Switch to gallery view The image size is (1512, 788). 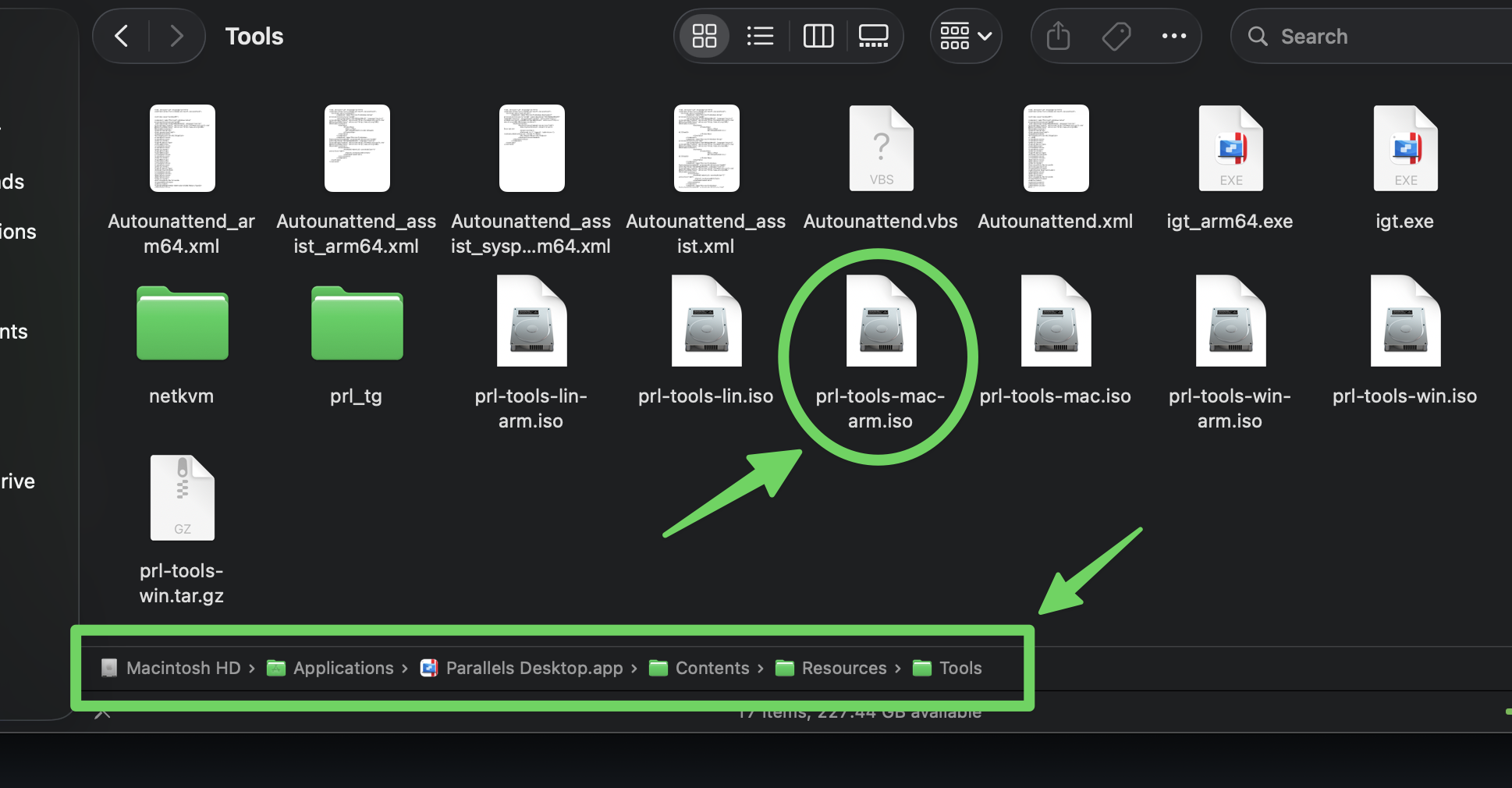click(x=873, y=36)
